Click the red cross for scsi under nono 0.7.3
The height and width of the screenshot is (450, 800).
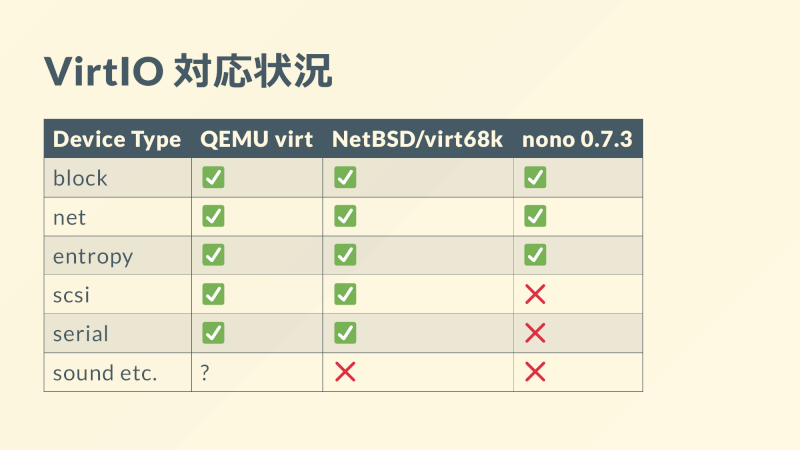535,294
